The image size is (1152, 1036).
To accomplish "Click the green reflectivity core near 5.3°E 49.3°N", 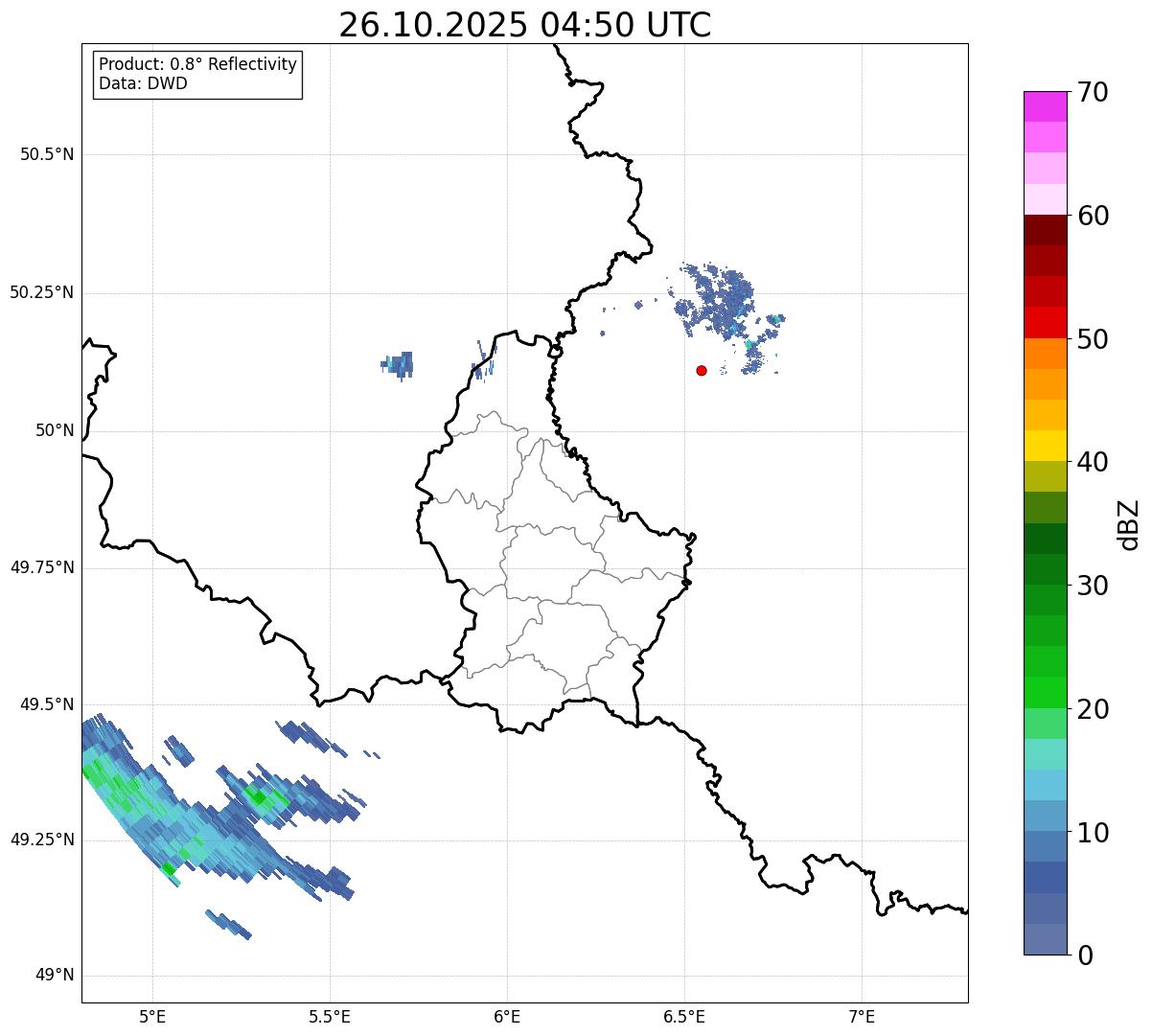I will [x=259, y=796].
